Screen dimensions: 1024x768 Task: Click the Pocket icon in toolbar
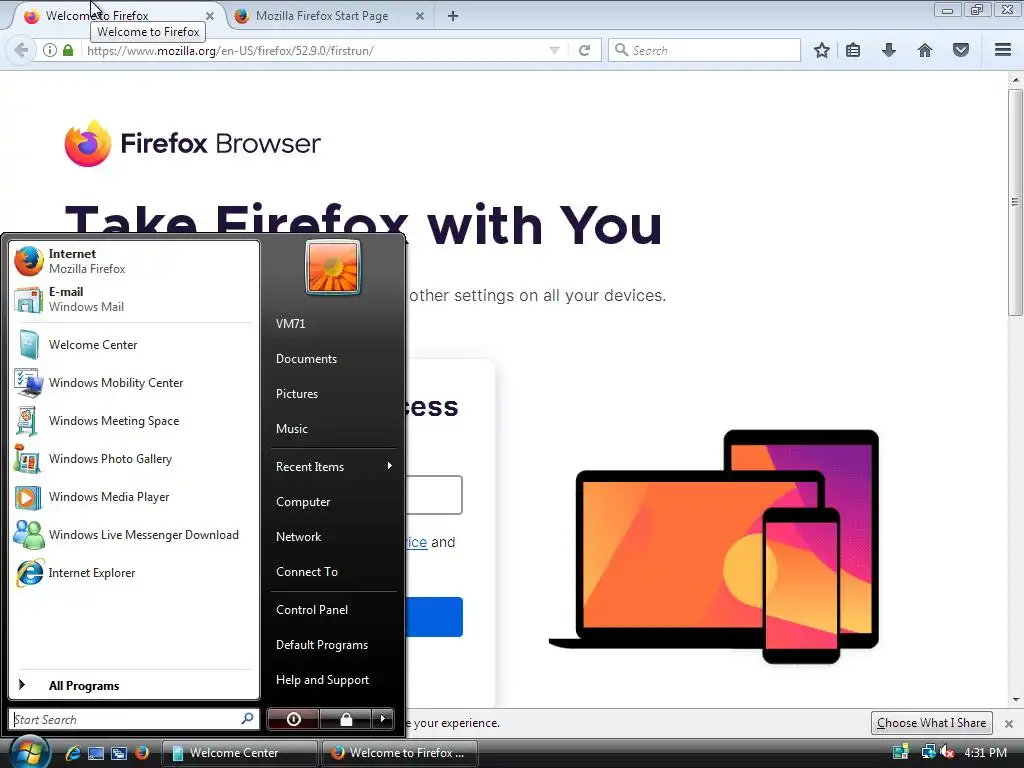[961, 50]
